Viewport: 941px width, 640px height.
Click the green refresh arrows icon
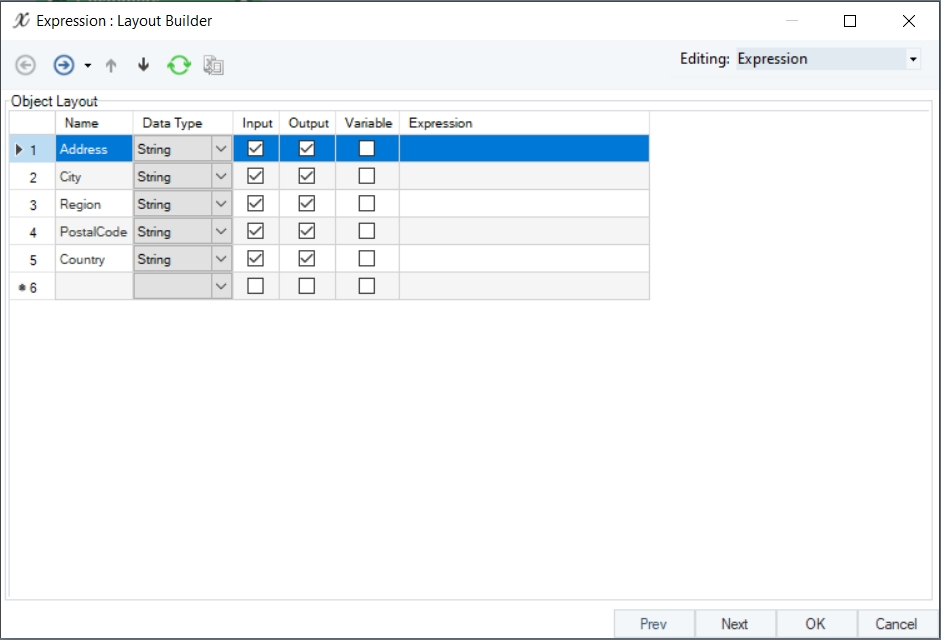[x=179, y=65]
